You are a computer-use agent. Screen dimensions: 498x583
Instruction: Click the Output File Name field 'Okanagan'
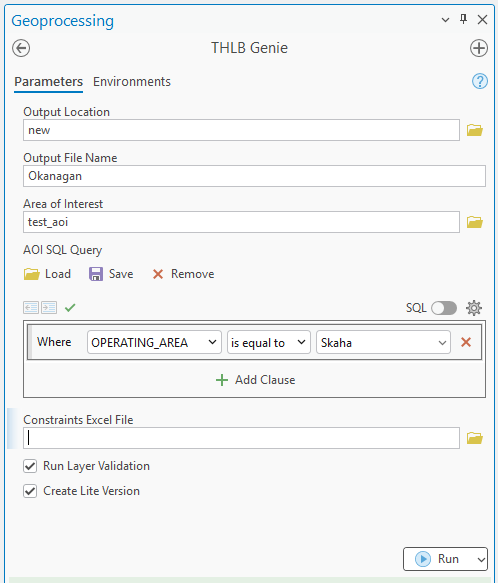tap(254, 176)
